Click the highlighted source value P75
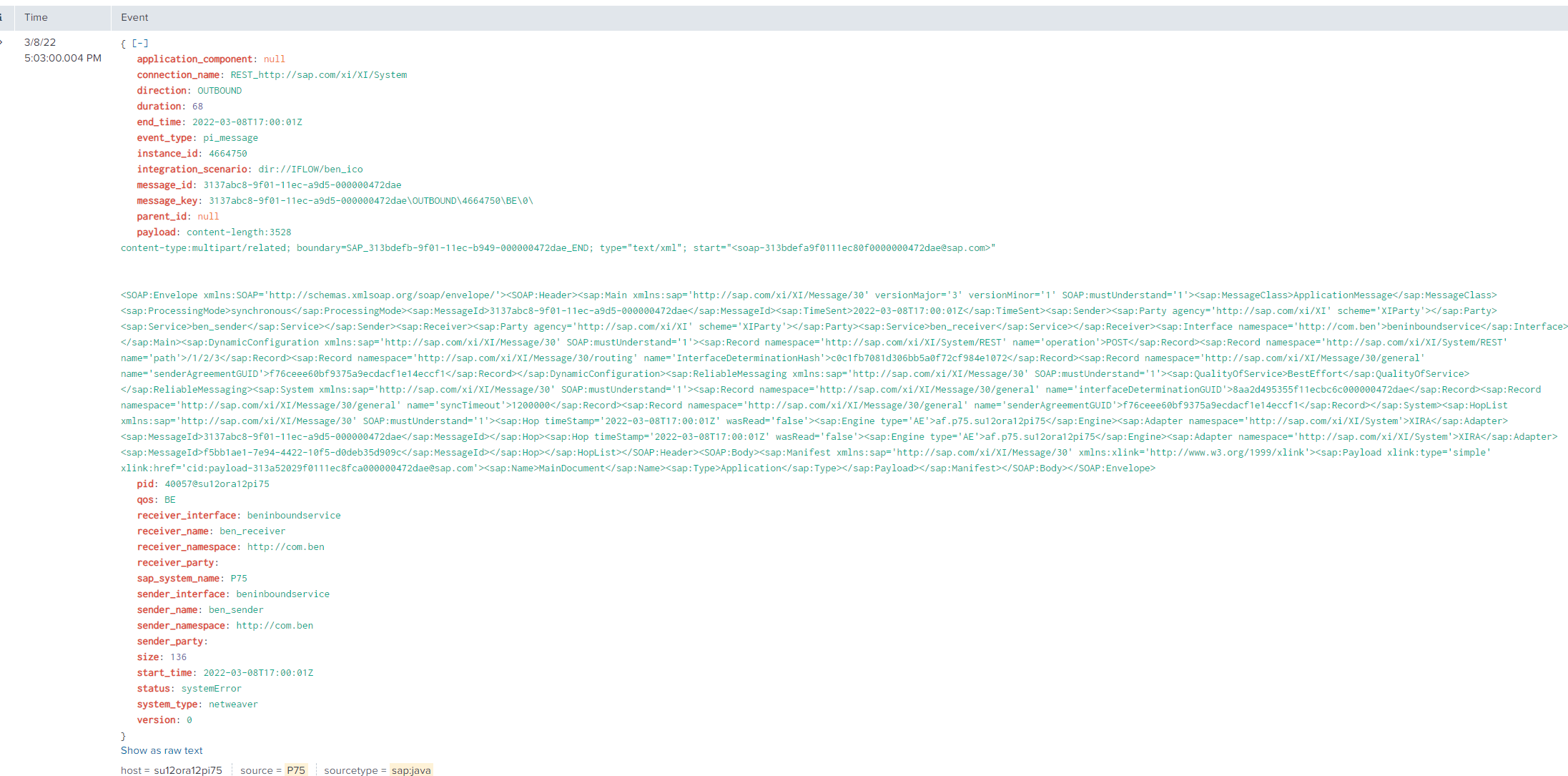The width and height of the screenshot is (1568, 776). pyautogui.click(x=296, y=770)
